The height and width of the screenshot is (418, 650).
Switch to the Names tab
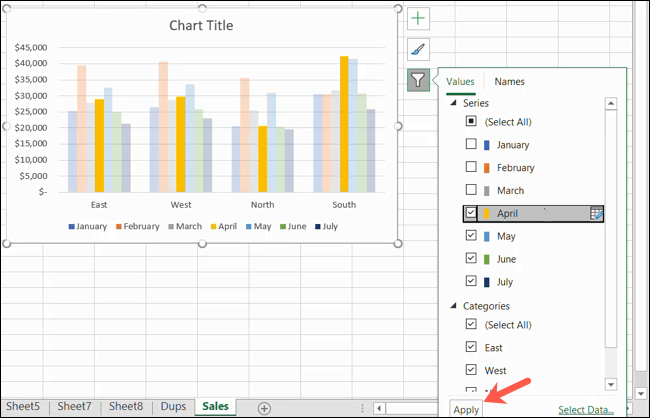click(509, 82)
